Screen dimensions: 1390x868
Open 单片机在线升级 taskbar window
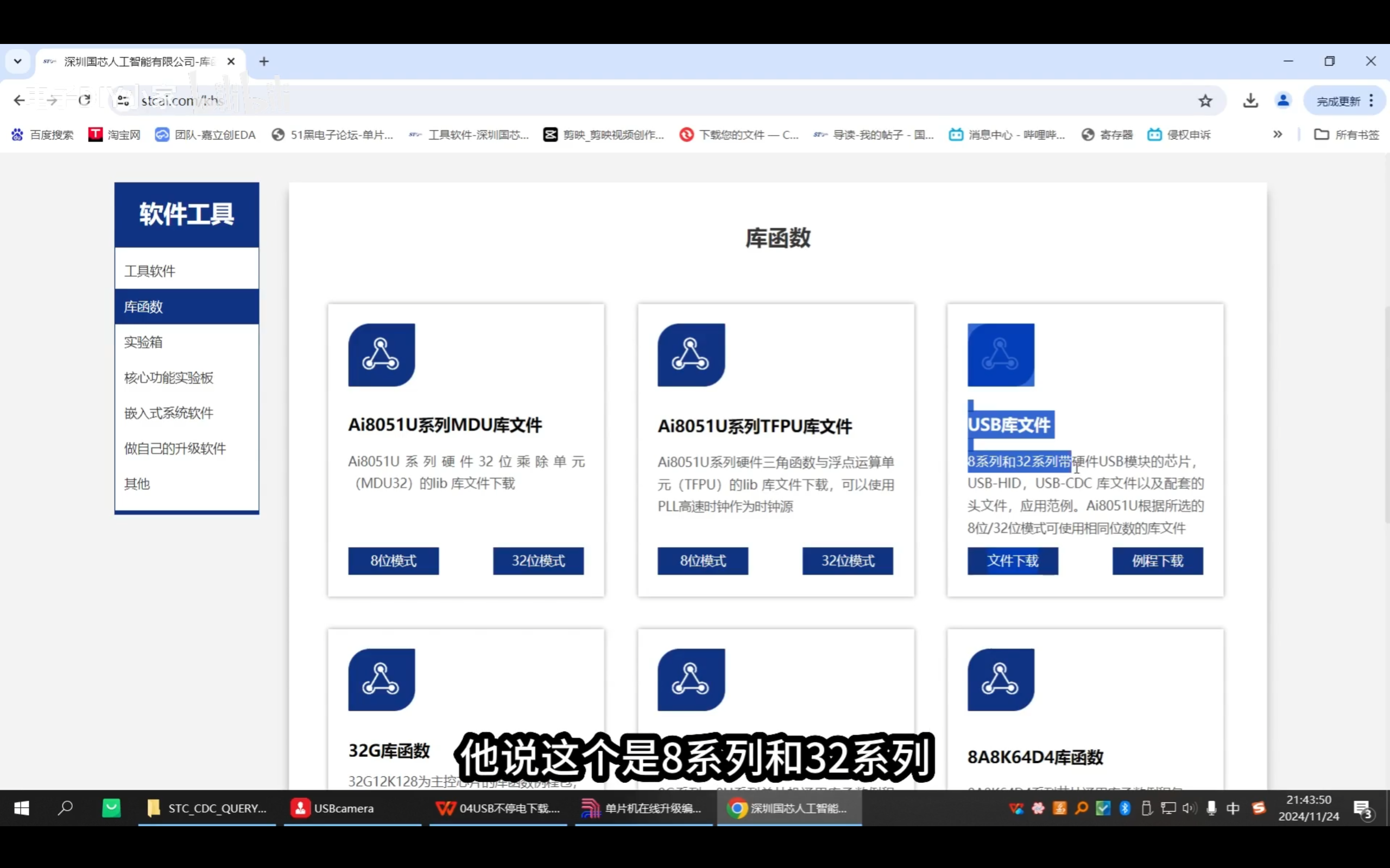coord(643,808)
